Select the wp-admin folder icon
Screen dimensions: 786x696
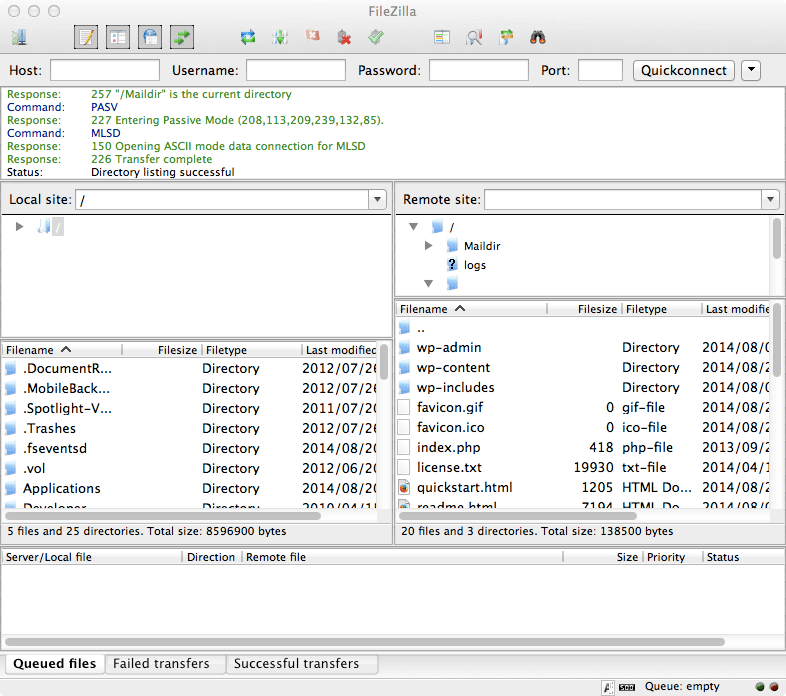tap(405, 347)
